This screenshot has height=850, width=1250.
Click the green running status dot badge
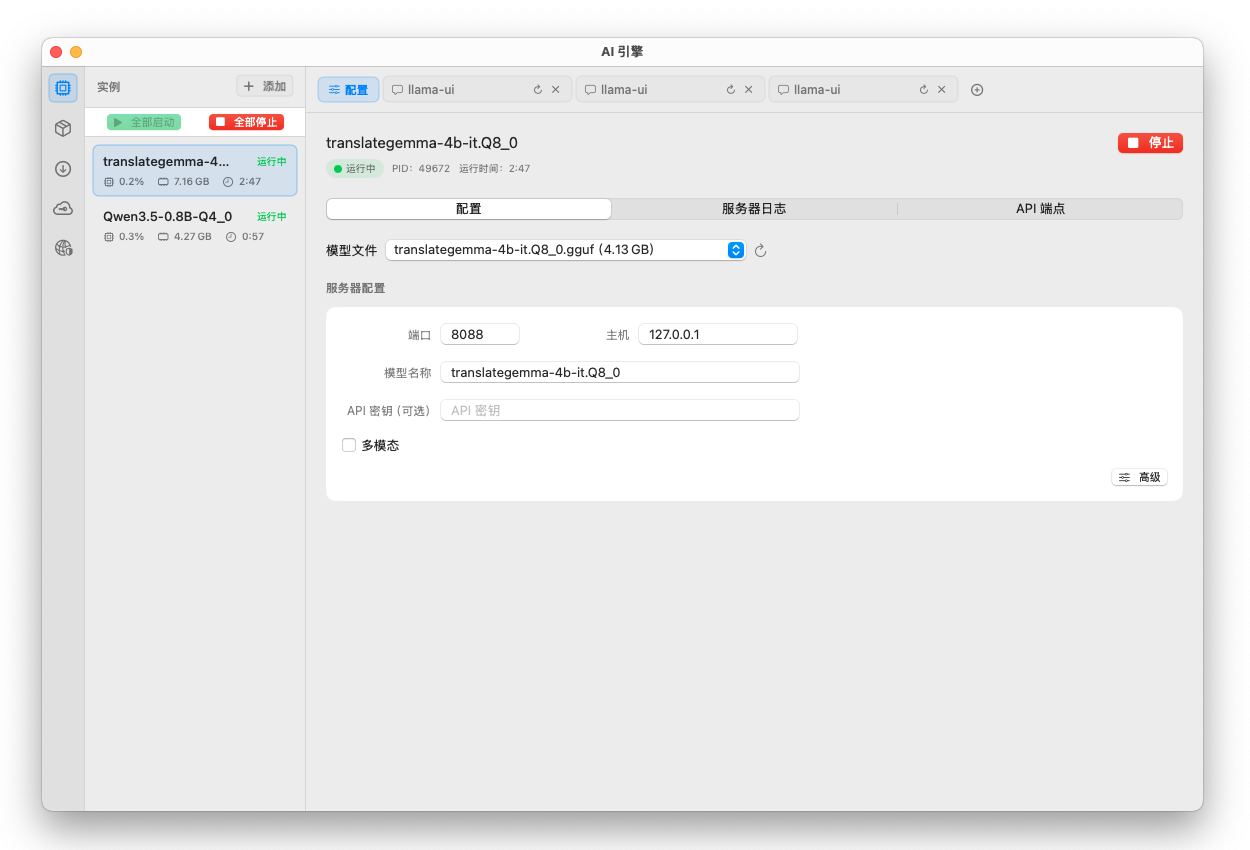[354, 169]
